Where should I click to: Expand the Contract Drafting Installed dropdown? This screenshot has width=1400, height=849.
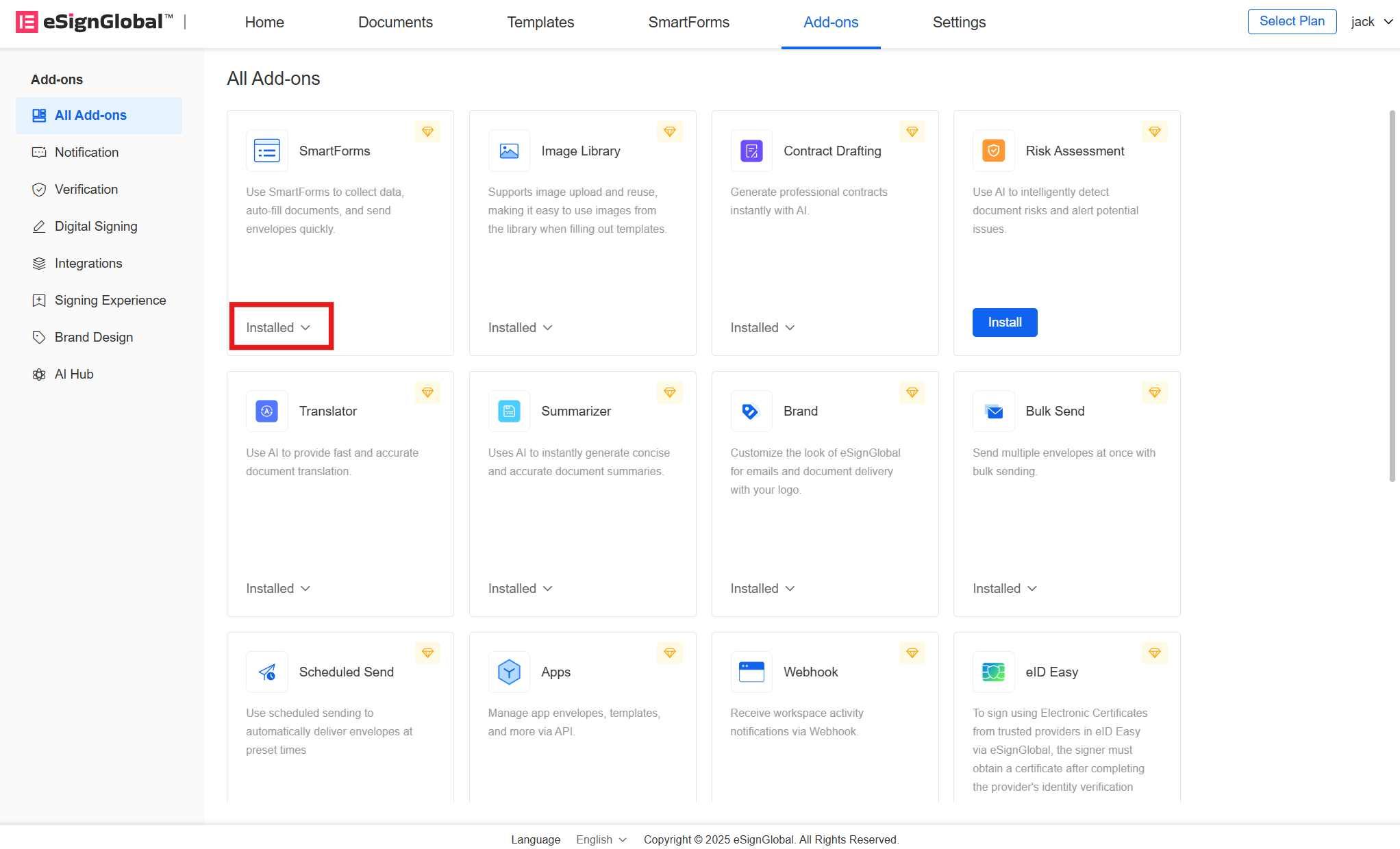[762, 327]
